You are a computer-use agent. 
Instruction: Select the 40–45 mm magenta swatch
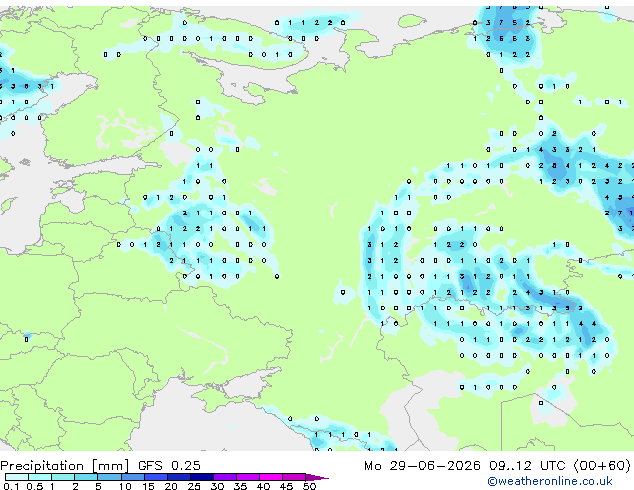(x=271, y=477)
